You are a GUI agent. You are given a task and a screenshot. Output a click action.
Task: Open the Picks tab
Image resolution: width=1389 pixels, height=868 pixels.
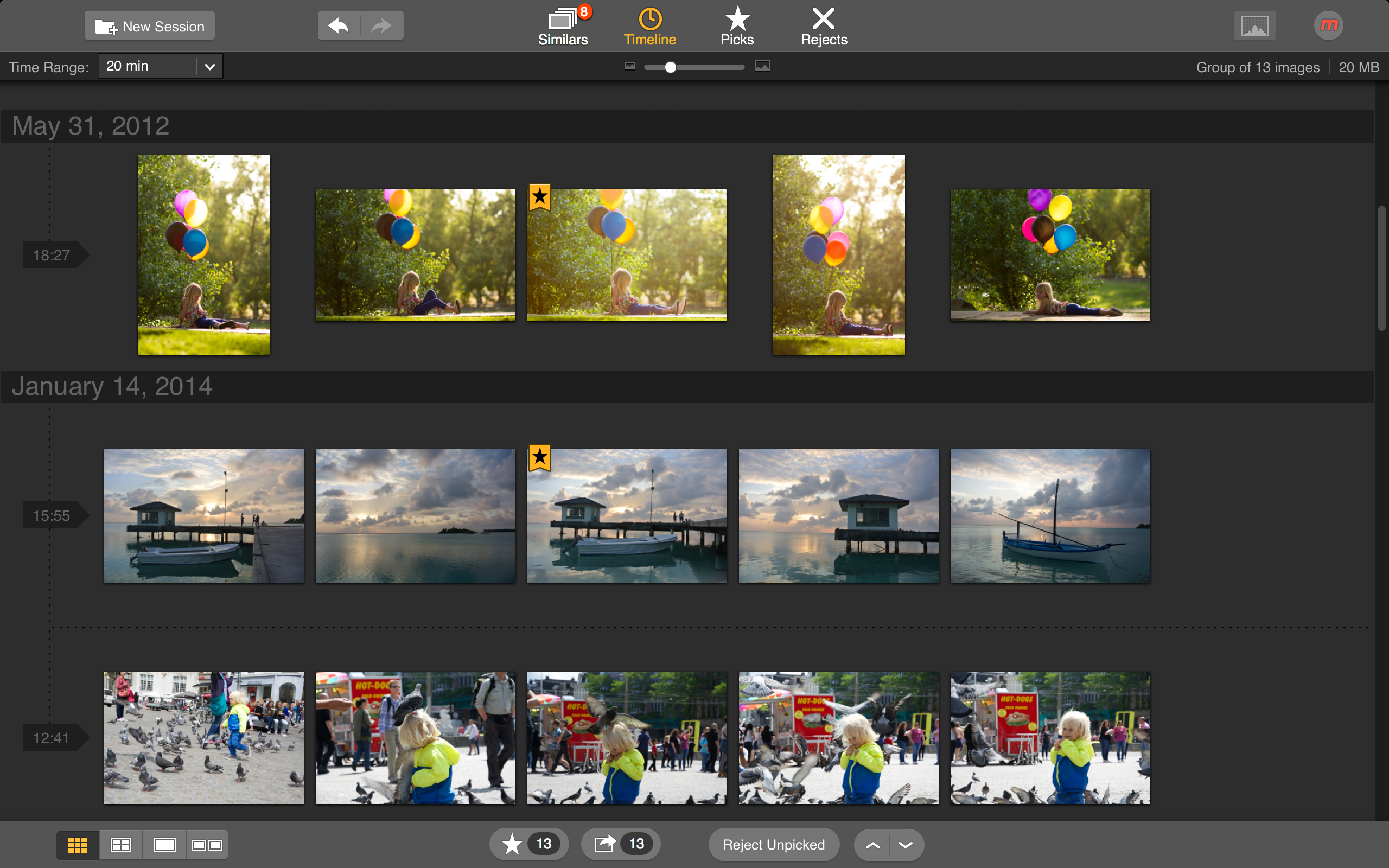pos(737,27)
